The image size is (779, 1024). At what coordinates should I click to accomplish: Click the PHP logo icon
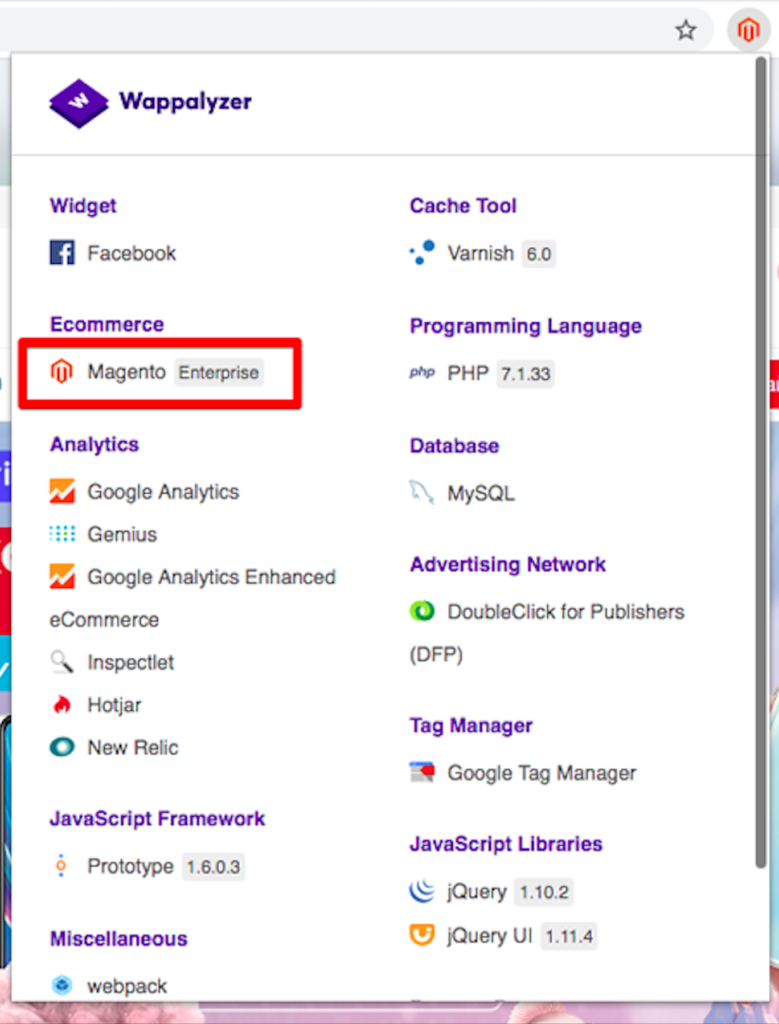pyautogui.click(x=422, y=374)
